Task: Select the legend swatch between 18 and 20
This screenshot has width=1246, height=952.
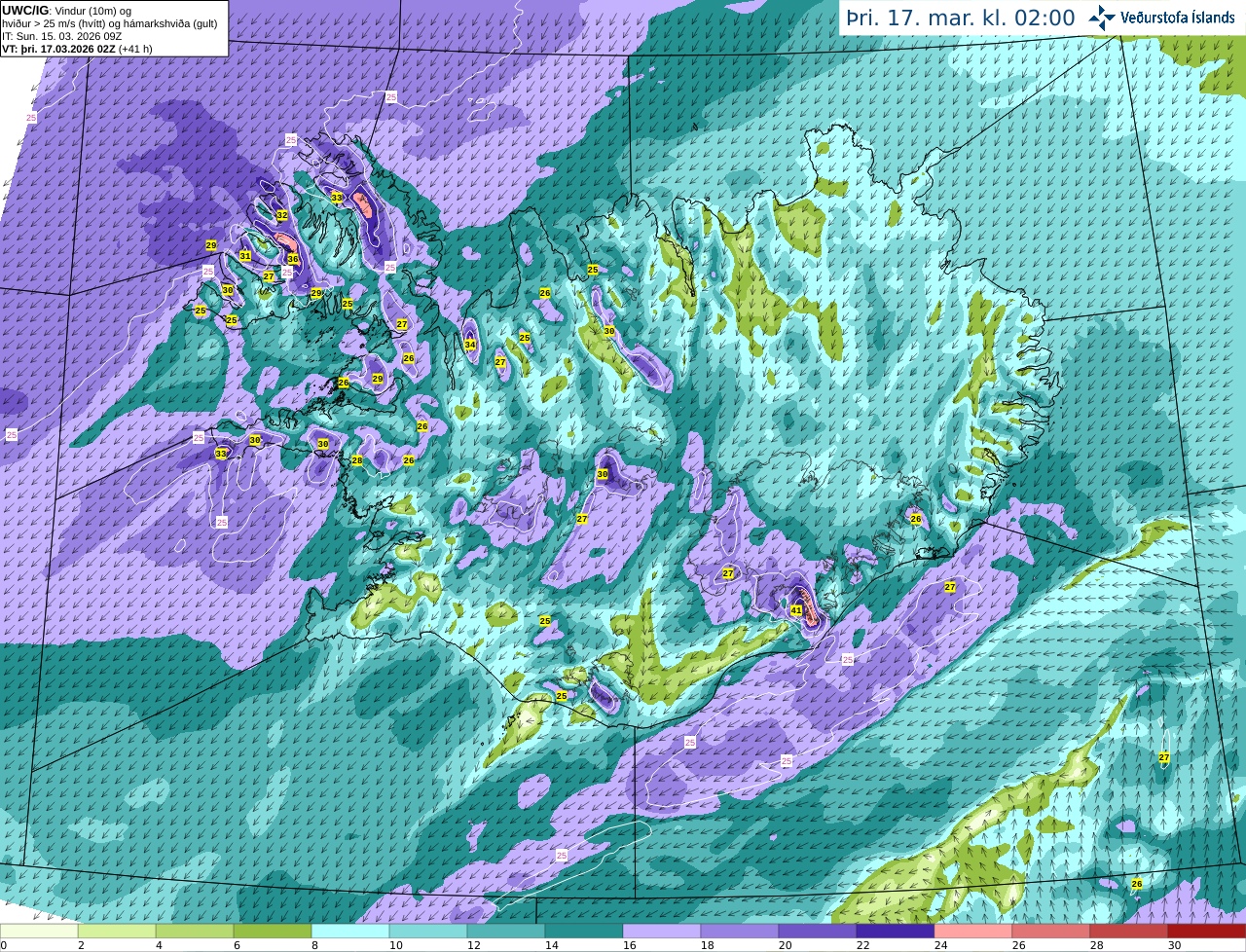Action: click(x=740, y=931)
